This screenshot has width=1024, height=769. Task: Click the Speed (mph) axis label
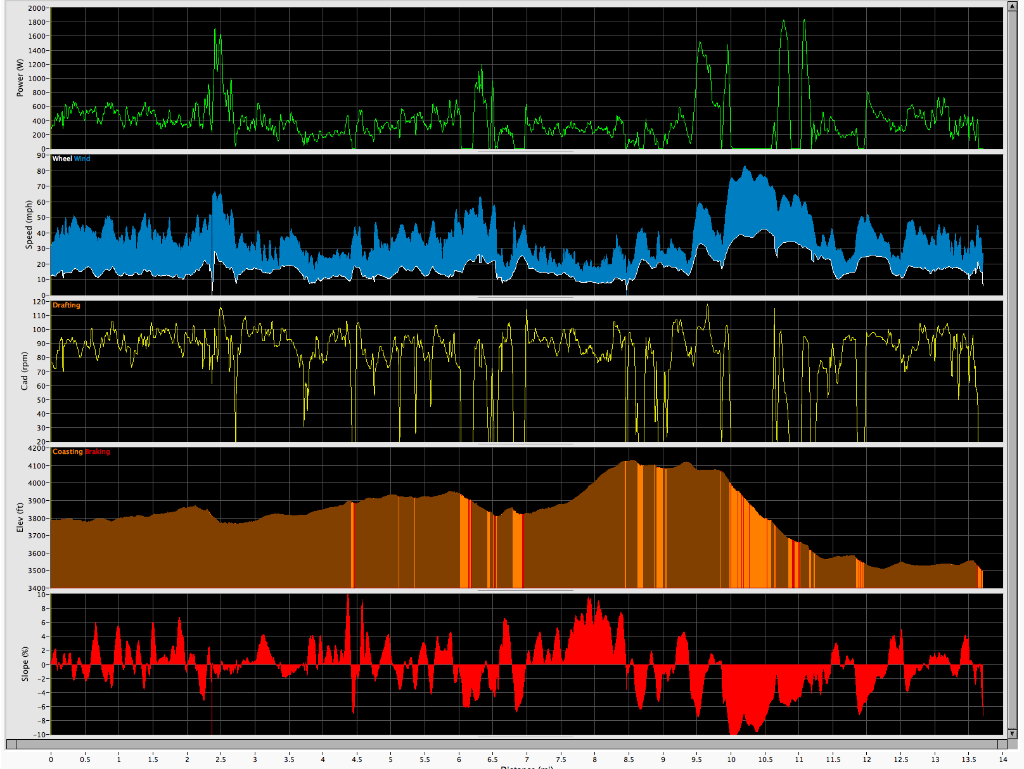[20, 225]
